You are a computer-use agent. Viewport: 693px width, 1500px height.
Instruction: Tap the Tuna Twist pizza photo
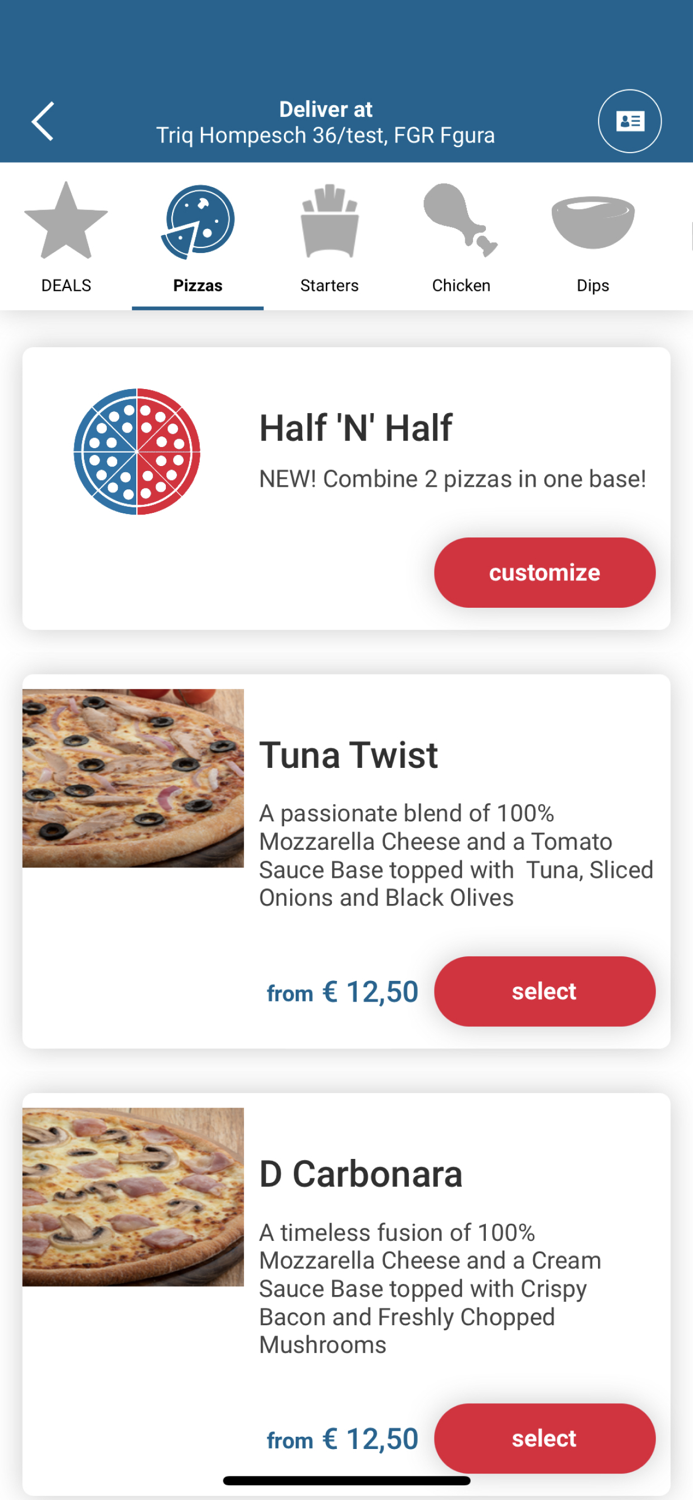click(x=133, y=777)
